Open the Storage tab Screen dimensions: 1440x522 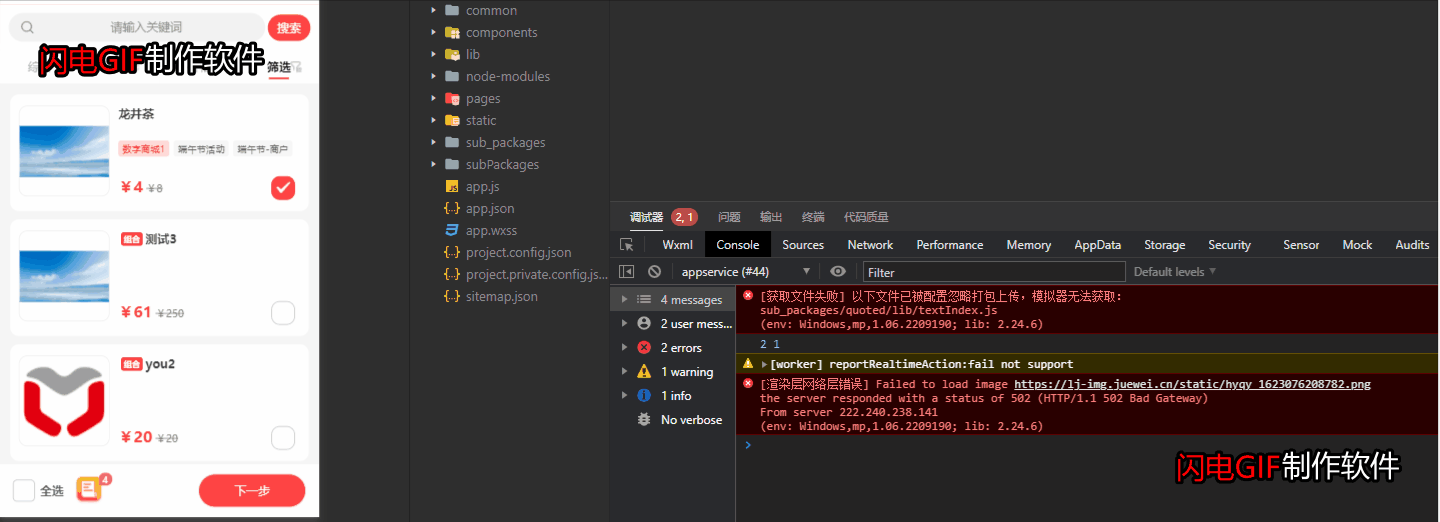[x=1164, y=245]
